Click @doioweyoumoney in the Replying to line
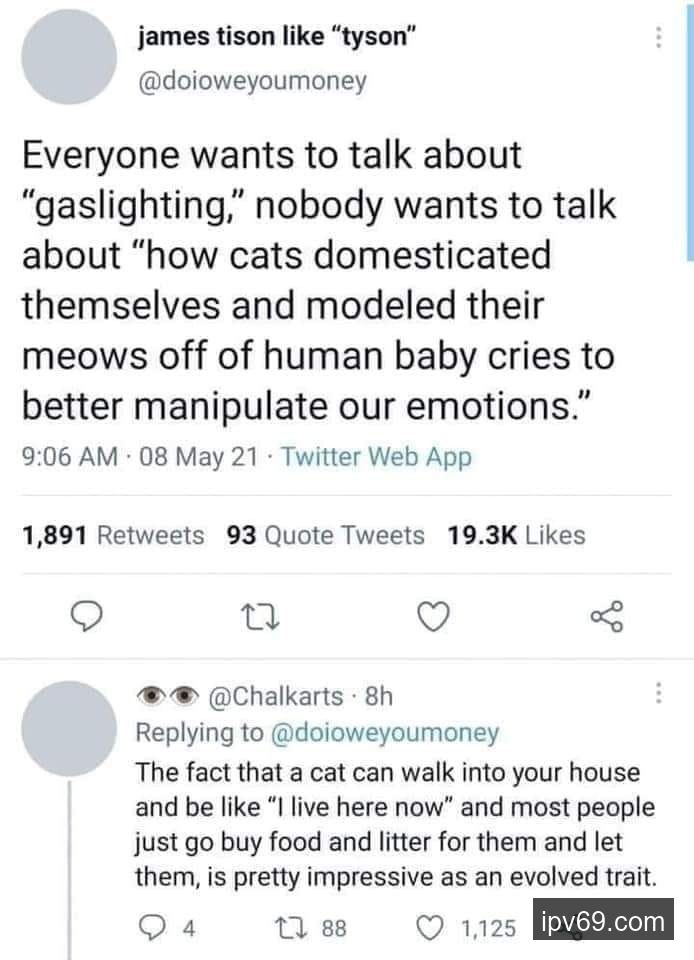 pos(384,733)
